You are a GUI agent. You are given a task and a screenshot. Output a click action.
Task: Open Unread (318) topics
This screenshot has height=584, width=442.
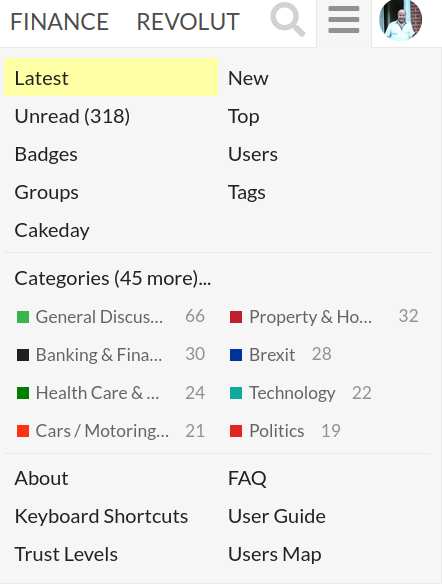tap(72, 116)
